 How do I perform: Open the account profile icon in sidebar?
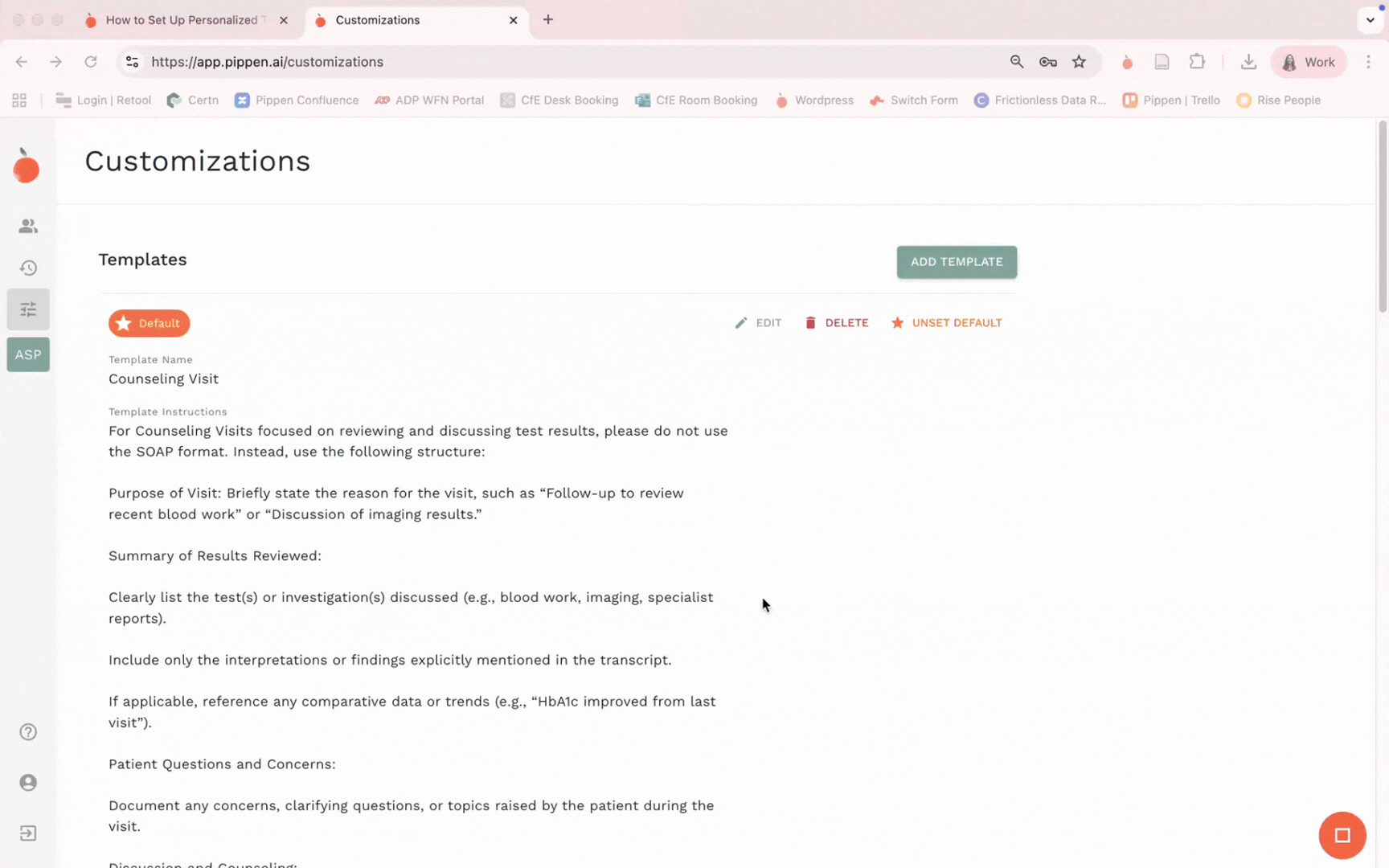click(x=28, y=783)
